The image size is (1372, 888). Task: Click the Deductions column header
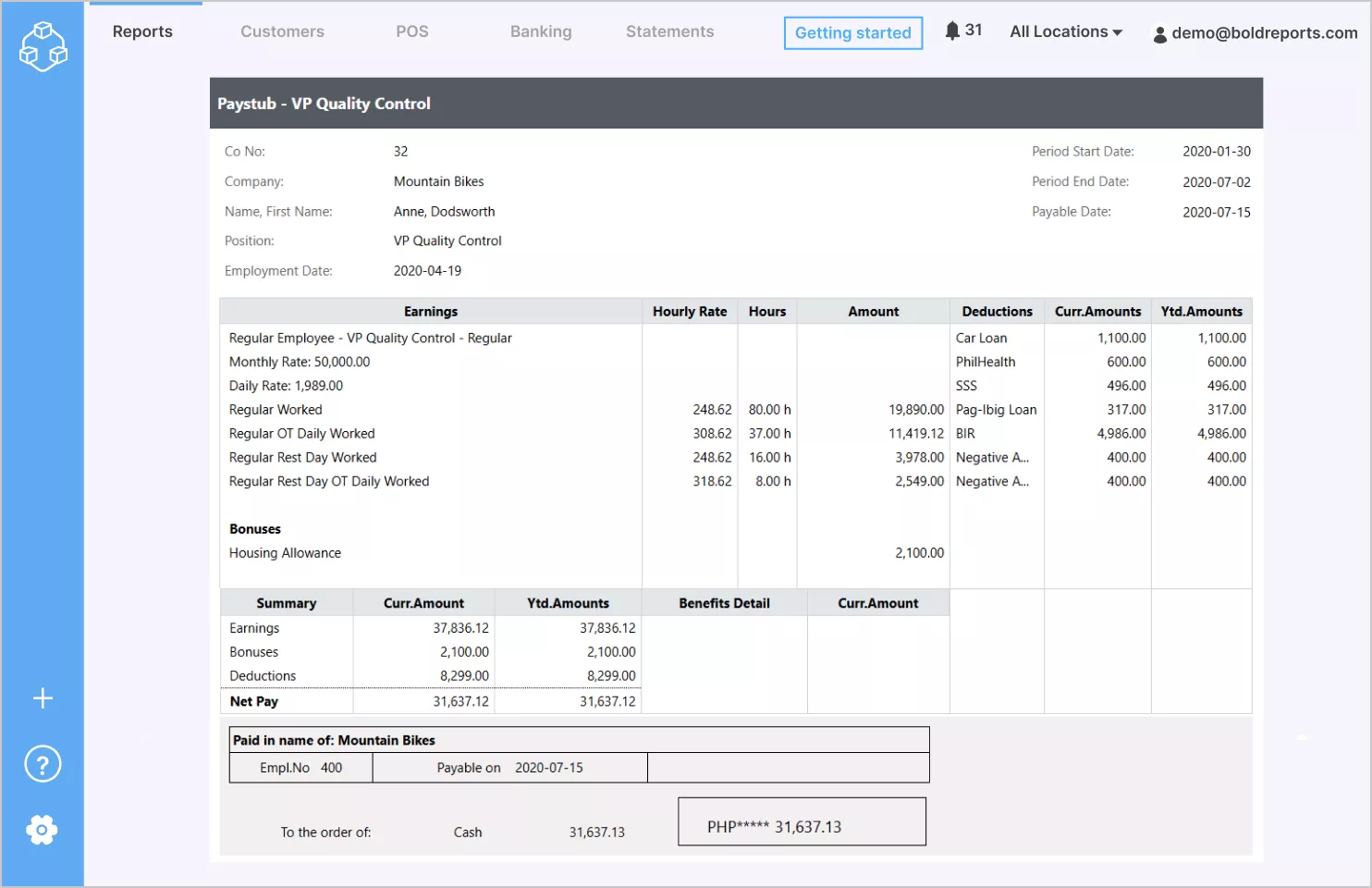997,312
